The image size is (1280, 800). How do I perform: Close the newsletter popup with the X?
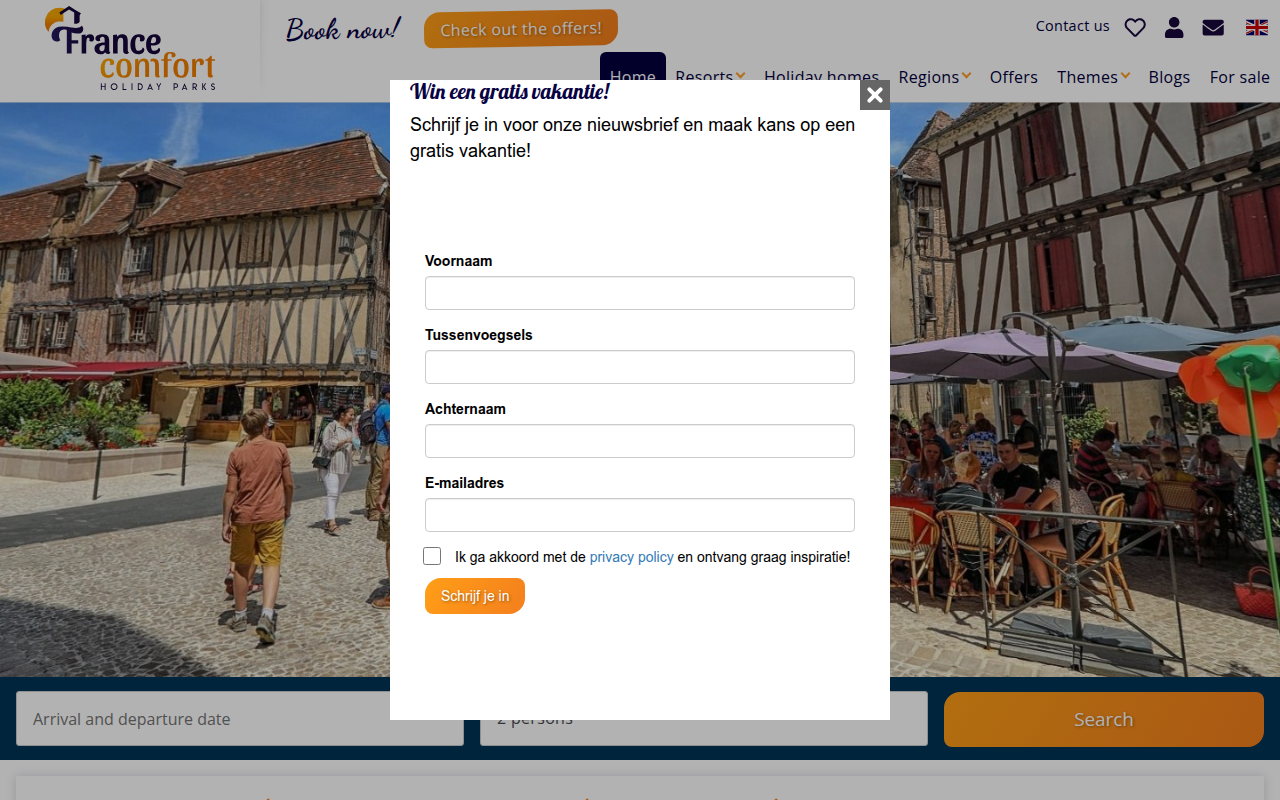(875, 95)
